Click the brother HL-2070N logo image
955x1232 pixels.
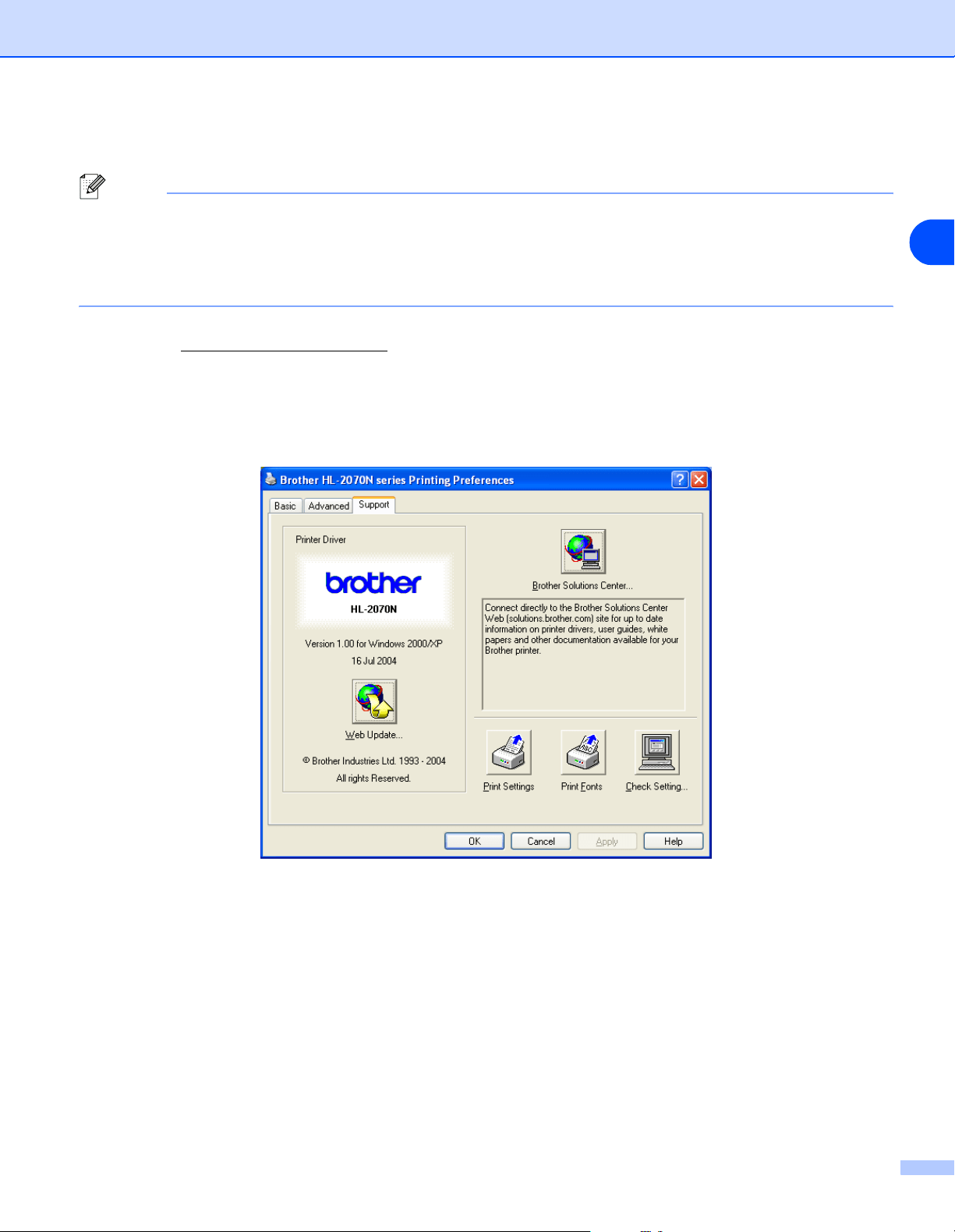[x=374, y=591]
